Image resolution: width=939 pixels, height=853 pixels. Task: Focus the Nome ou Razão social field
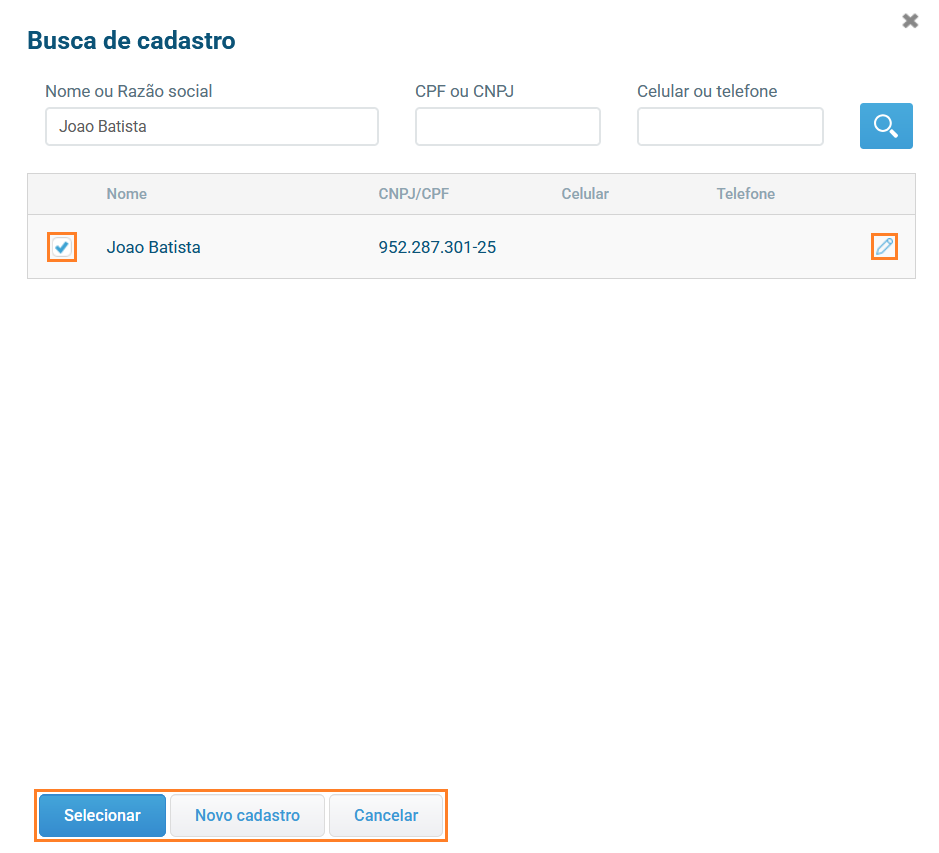tap(211, 127)
